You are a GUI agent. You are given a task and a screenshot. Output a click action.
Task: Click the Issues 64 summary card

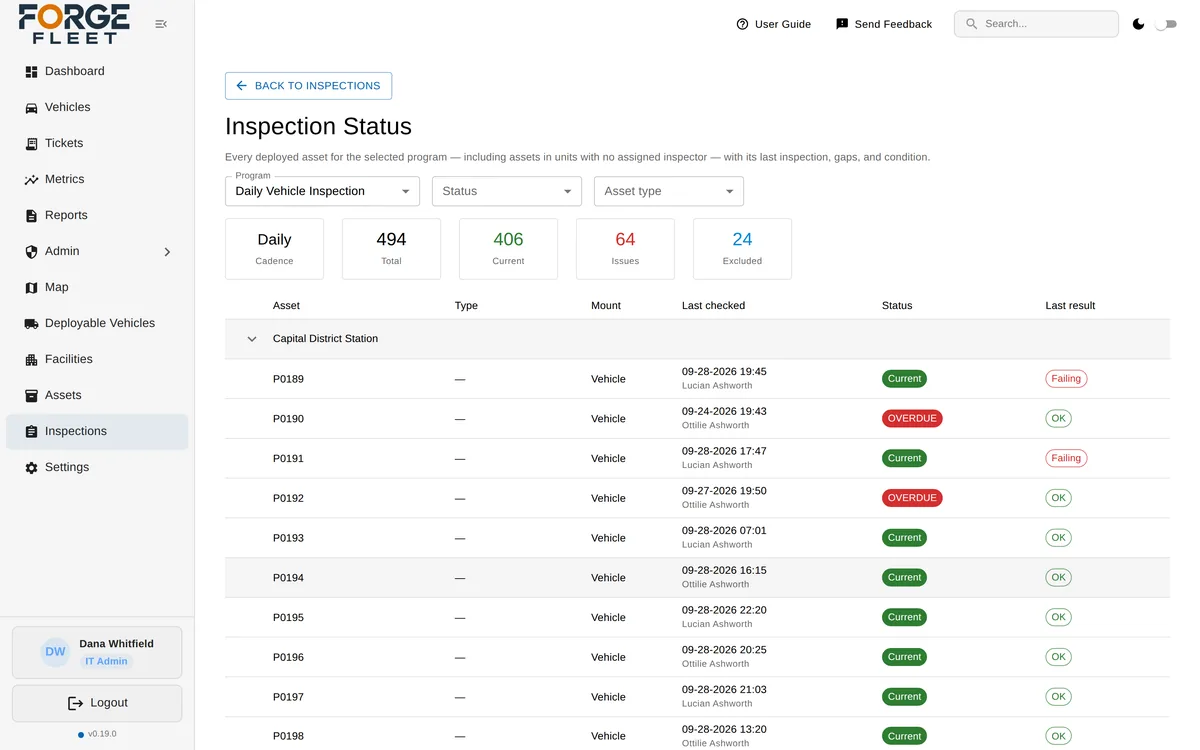[x=625, y=249]
